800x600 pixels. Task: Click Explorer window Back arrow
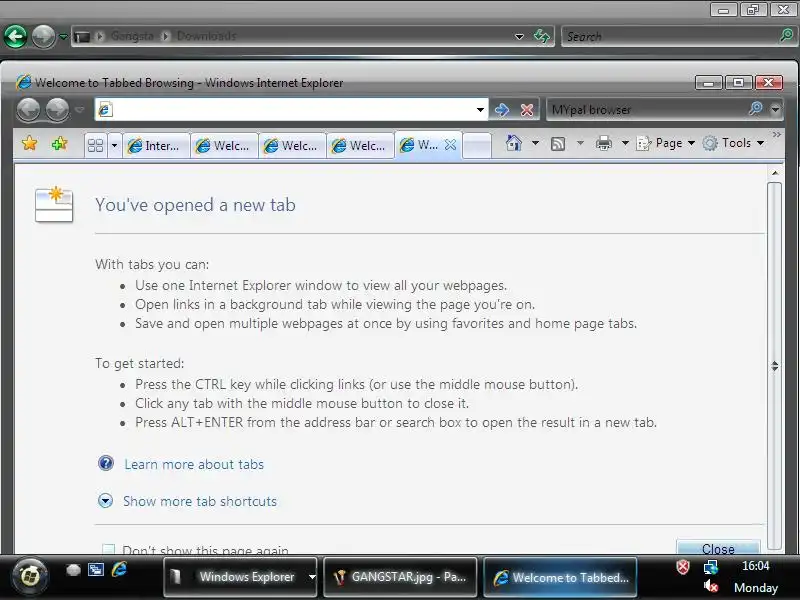click(x=15, y=36)
